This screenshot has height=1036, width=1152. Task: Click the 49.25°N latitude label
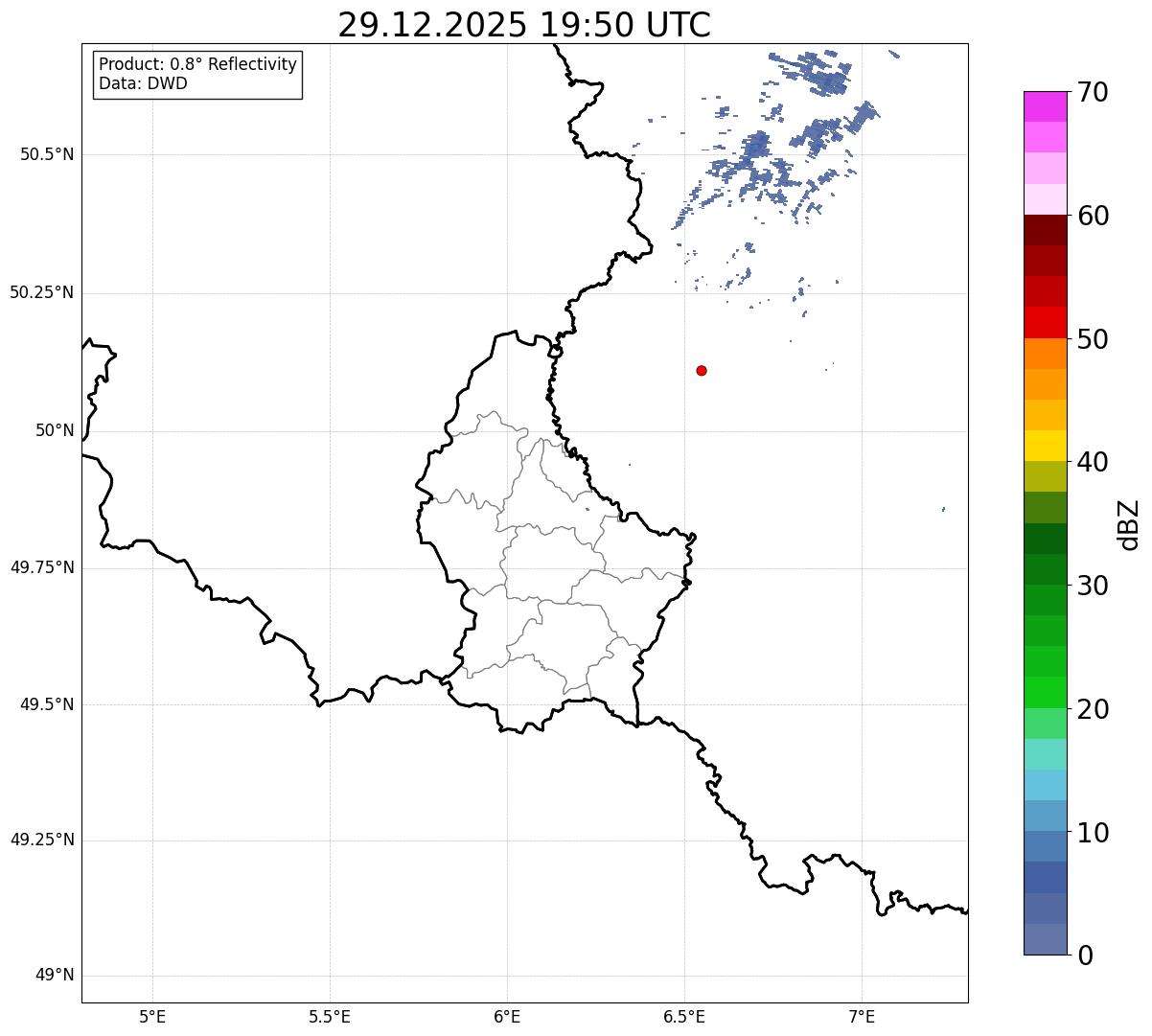pyautogui.click(x=42, y=840)
